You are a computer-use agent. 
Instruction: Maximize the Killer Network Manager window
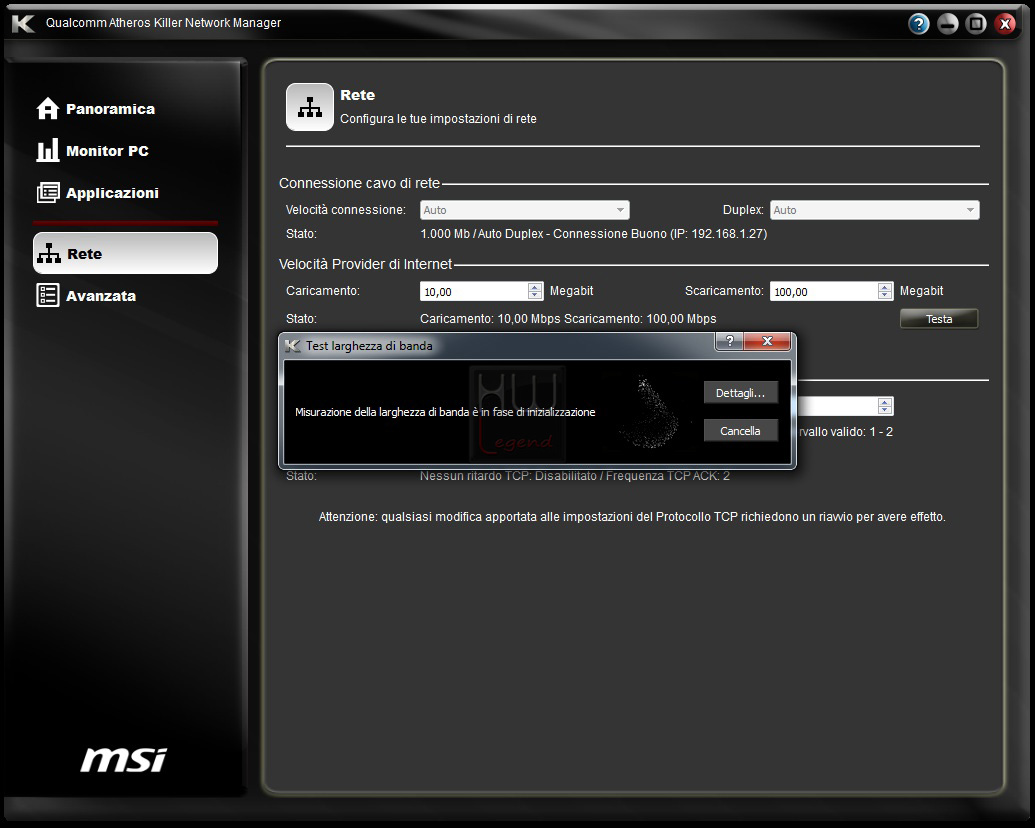pos(976,24)
